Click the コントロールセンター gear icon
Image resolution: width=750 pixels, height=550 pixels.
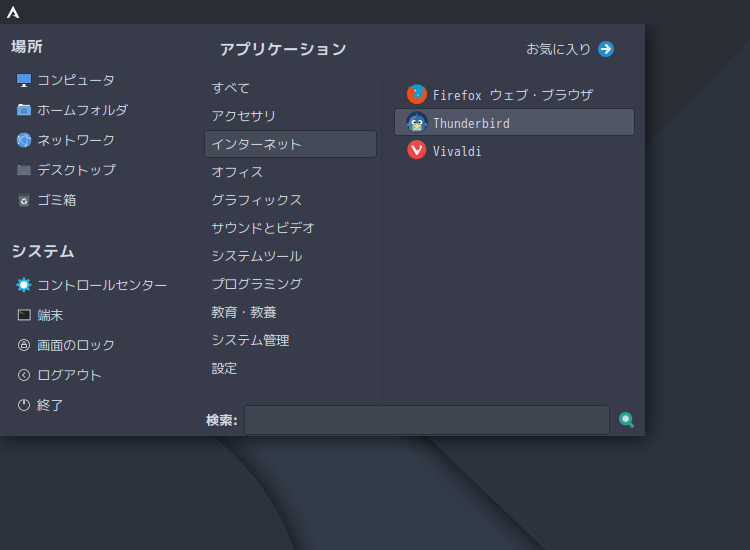pyautogui.click(x=24, y=285)
